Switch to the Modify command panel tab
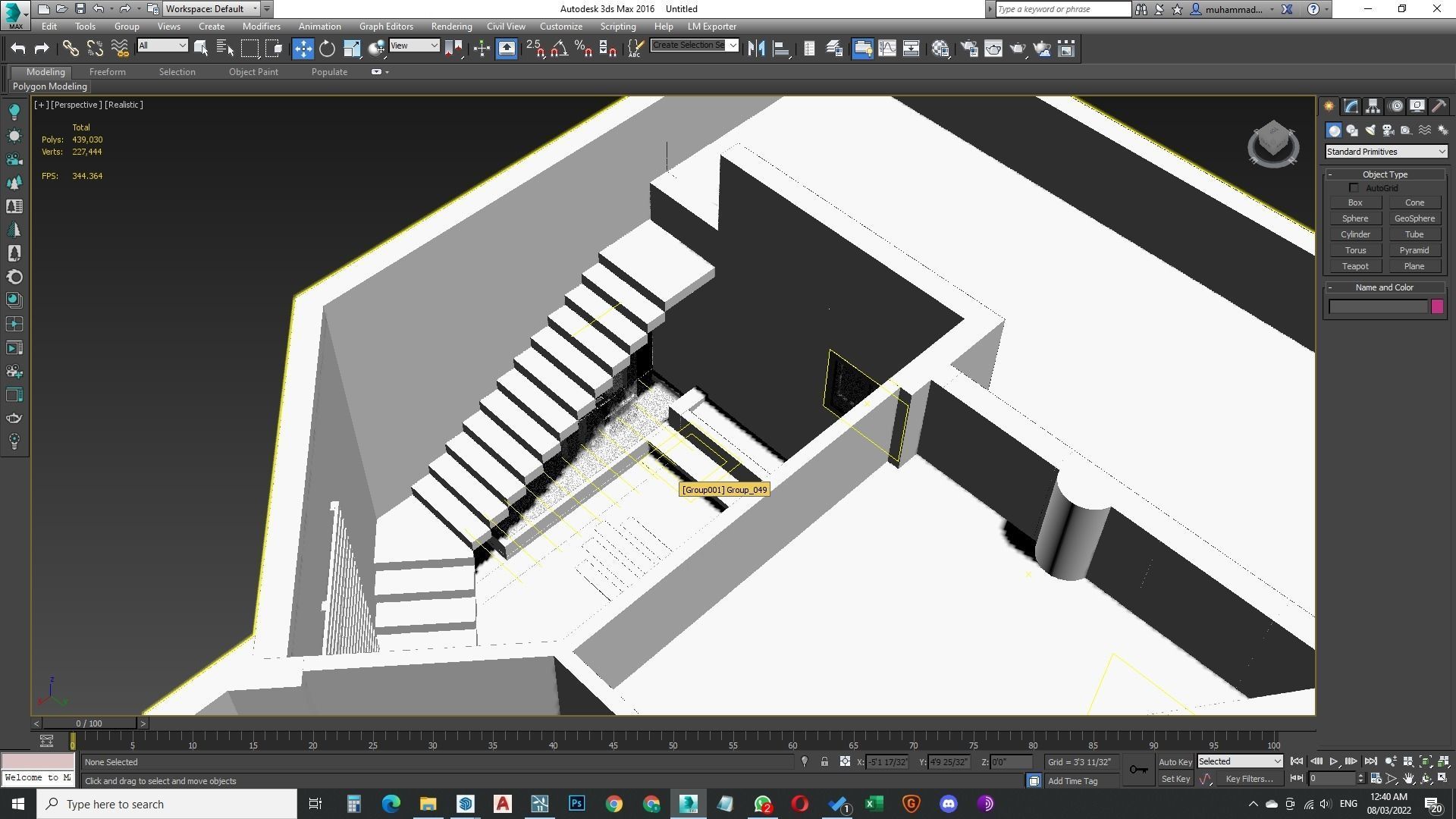The height and width of the screenshot is (819, 1456). pyautogui.click(x=1351, y=106)
